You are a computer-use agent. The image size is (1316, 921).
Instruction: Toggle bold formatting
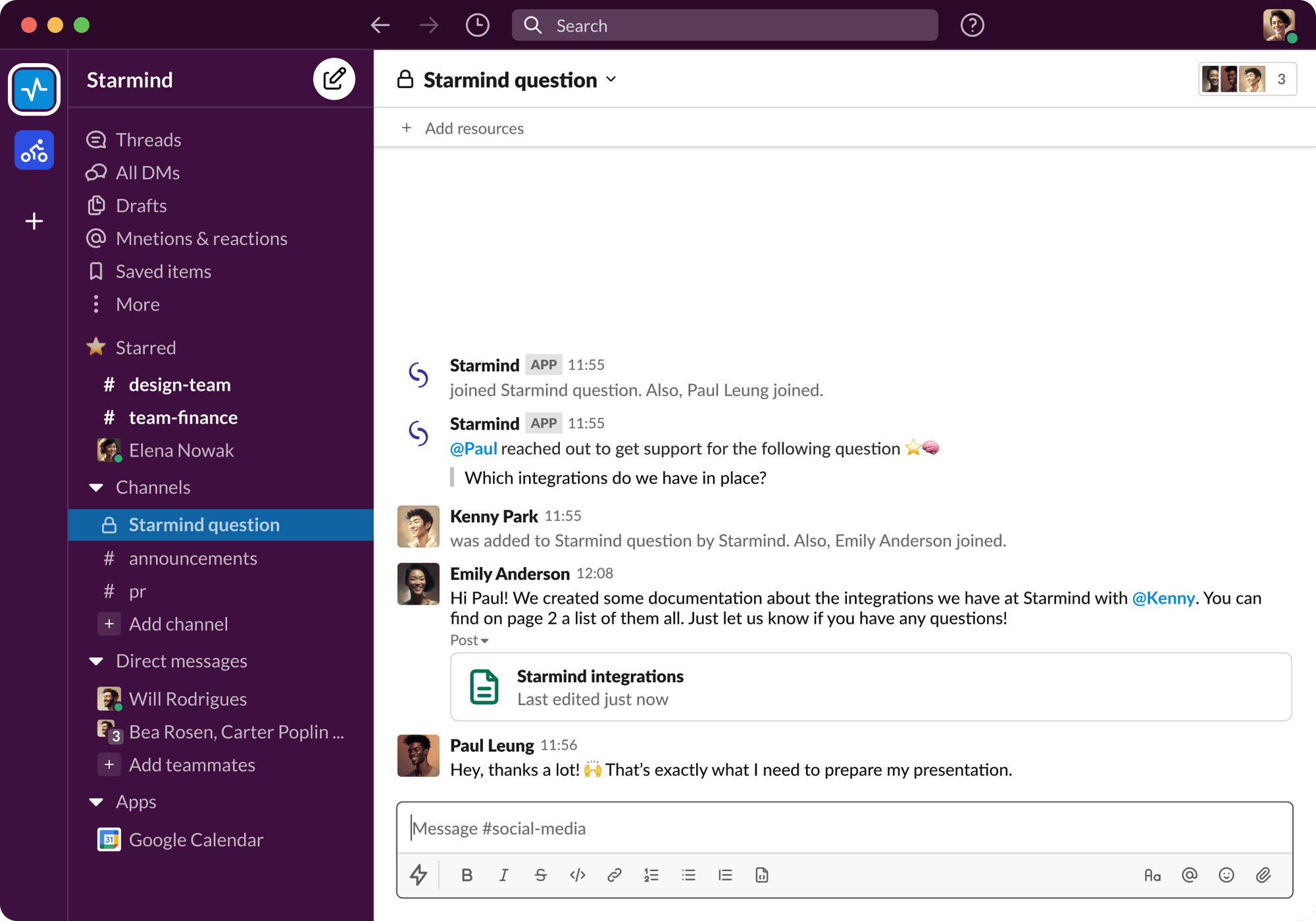[467, 875]
